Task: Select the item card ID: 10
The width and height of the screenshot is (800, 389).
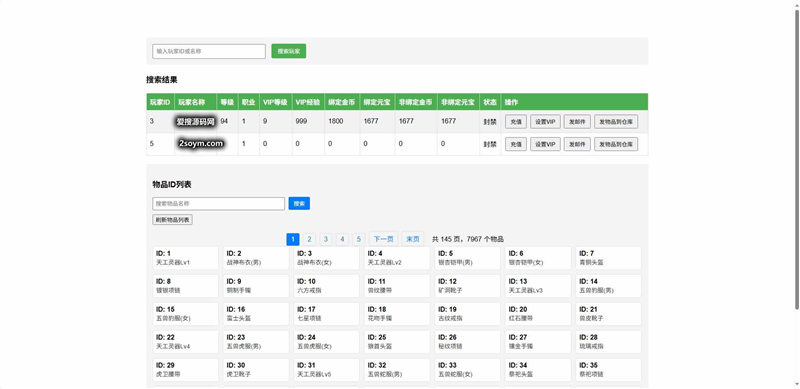Action: point(327,286)
